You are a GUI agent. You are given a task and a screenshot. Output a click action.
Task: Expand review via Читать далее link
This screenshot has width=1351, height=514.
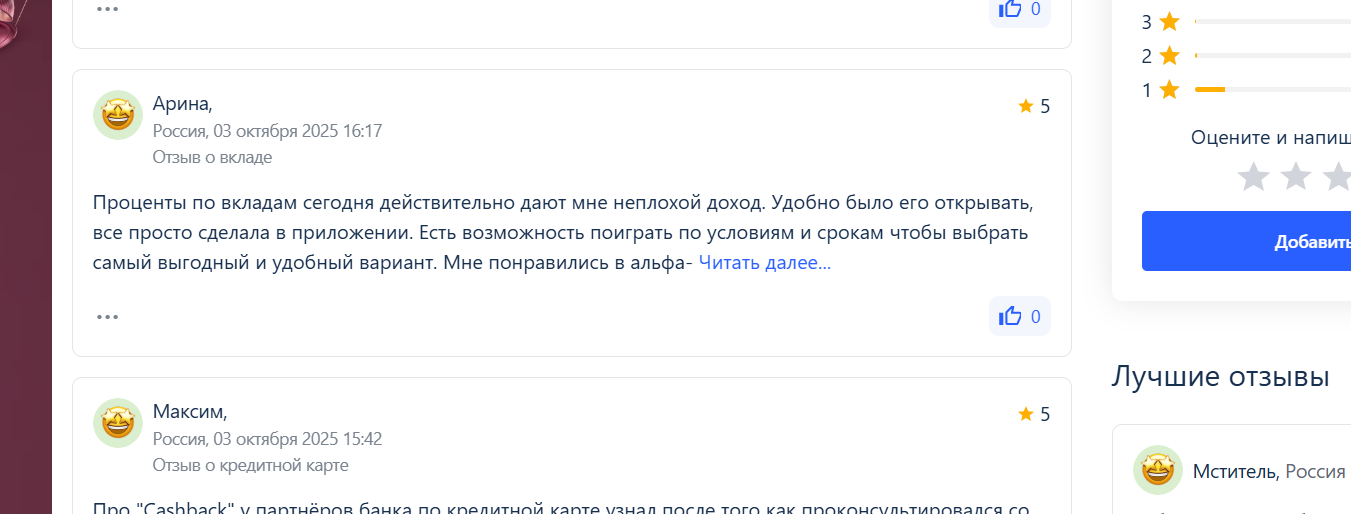764,263
